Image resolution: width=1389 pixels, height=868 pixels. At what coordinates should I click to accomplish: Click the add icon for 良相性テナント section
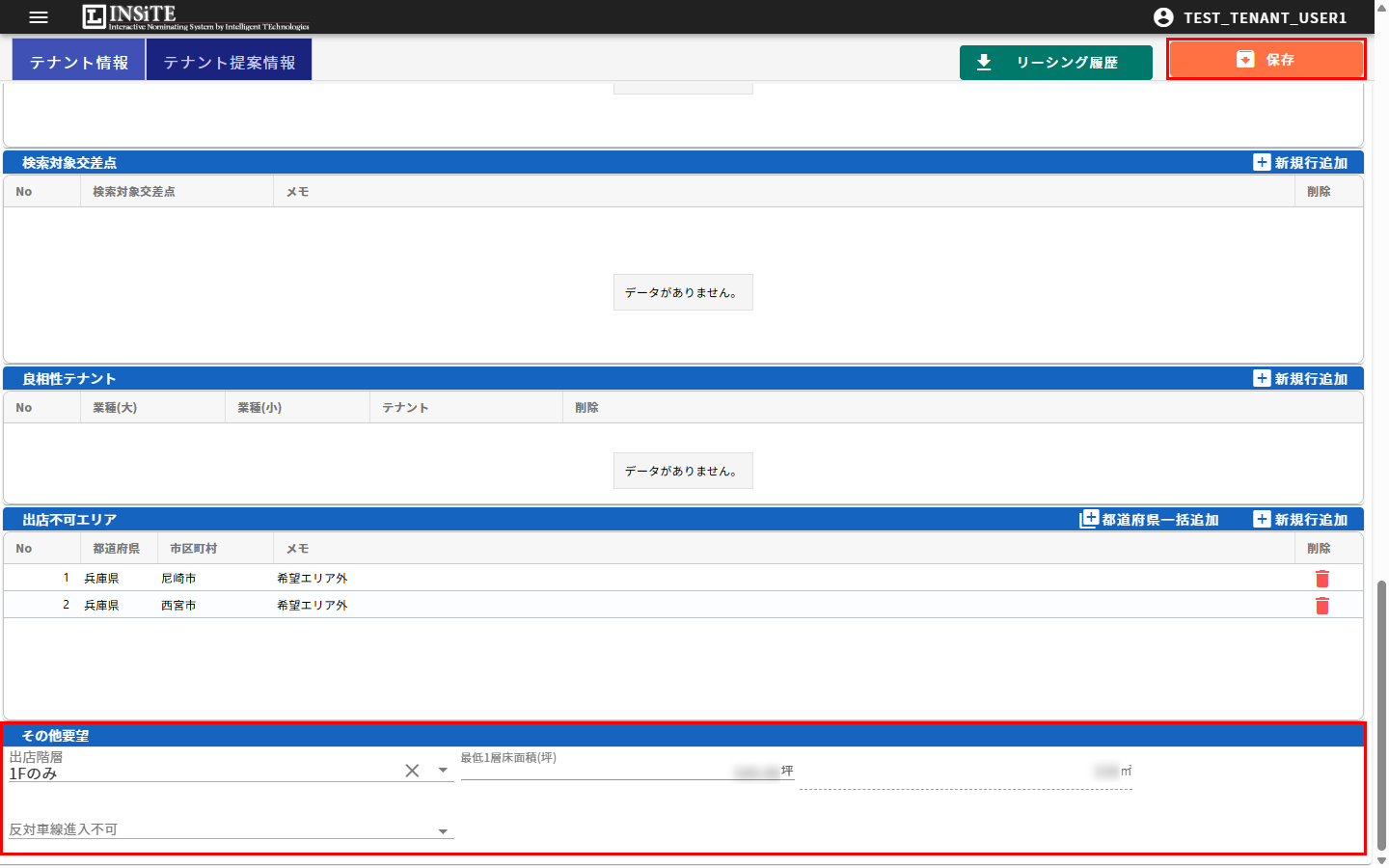[1262, 378]
